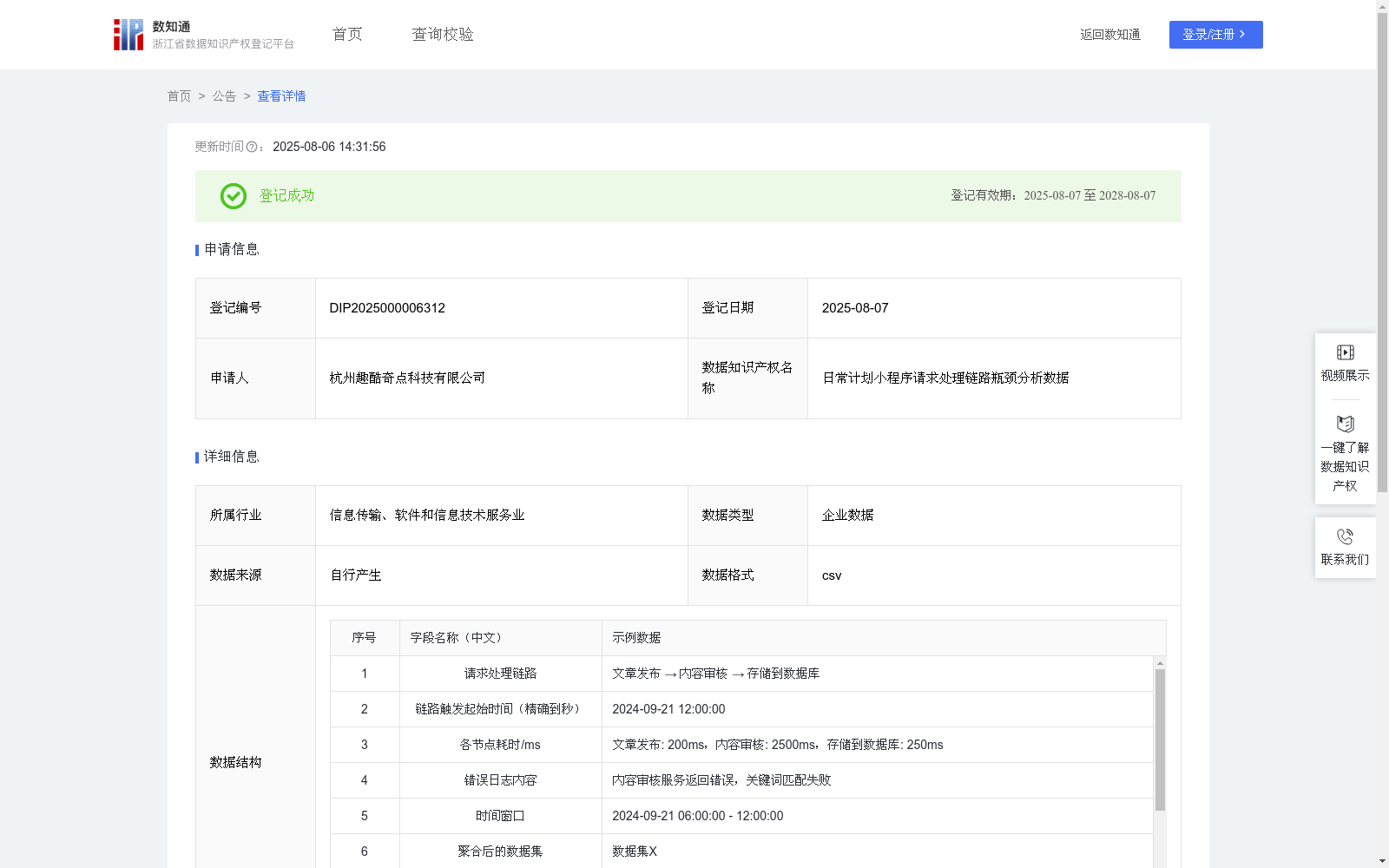
Task: Click the 申请信息 section heading
Action: click(x=232, y=250)
